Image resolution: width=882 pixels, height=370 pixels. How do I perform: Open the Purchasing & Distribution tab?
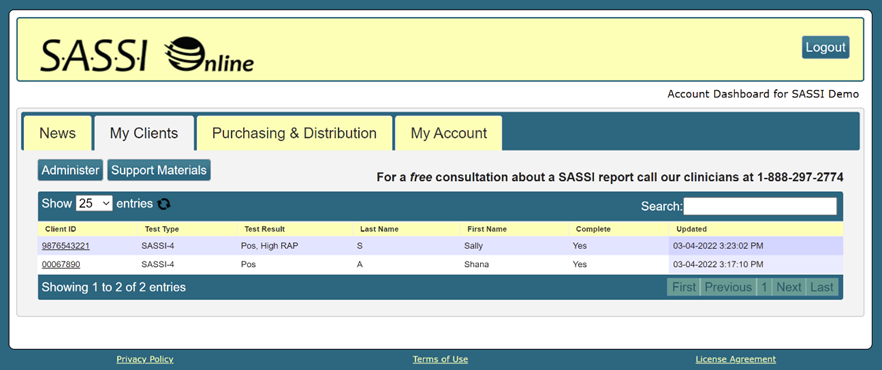click(294, 133)
